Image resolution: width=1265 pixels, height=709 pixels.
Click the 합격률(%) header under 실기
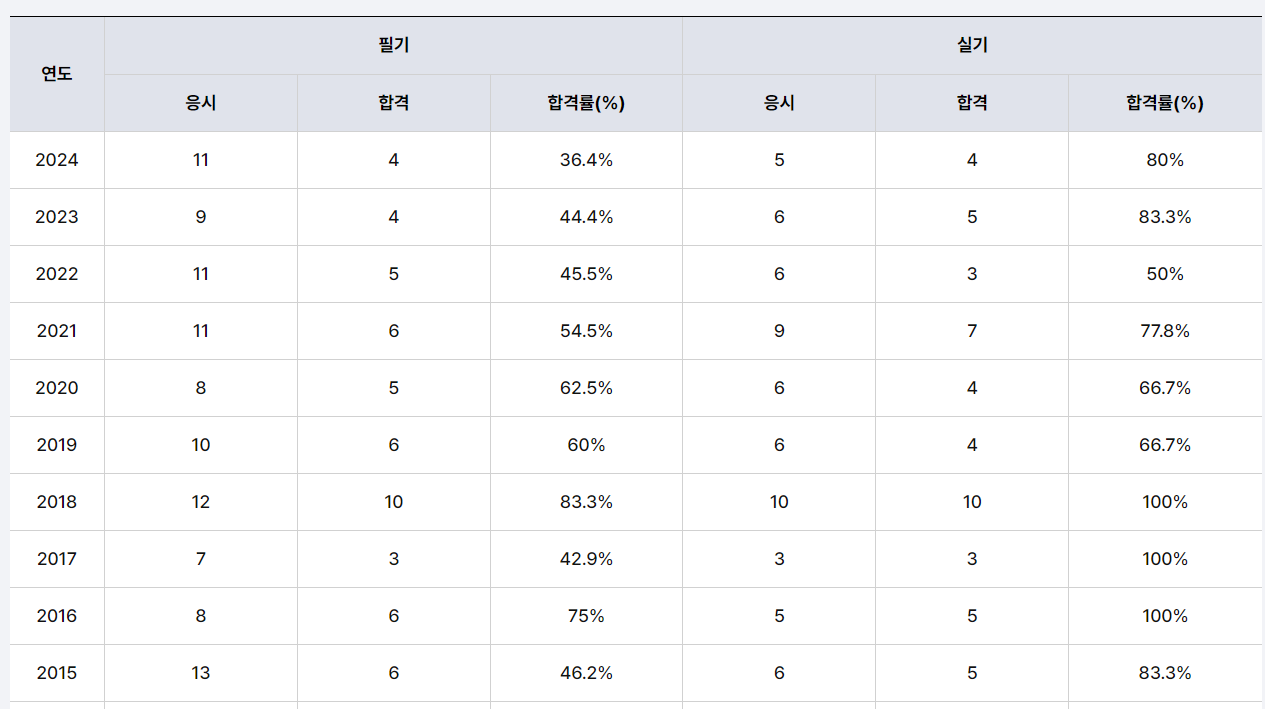coord(1165,103)
